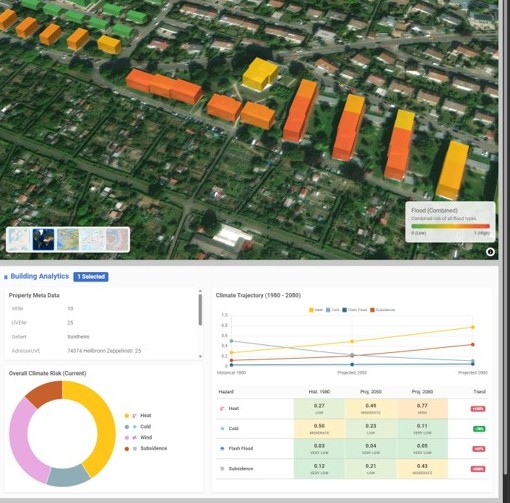510x503 pixels.
Task: Toggle Heat entry in Overall Climate Risk legend
Action: pos(138,416)
